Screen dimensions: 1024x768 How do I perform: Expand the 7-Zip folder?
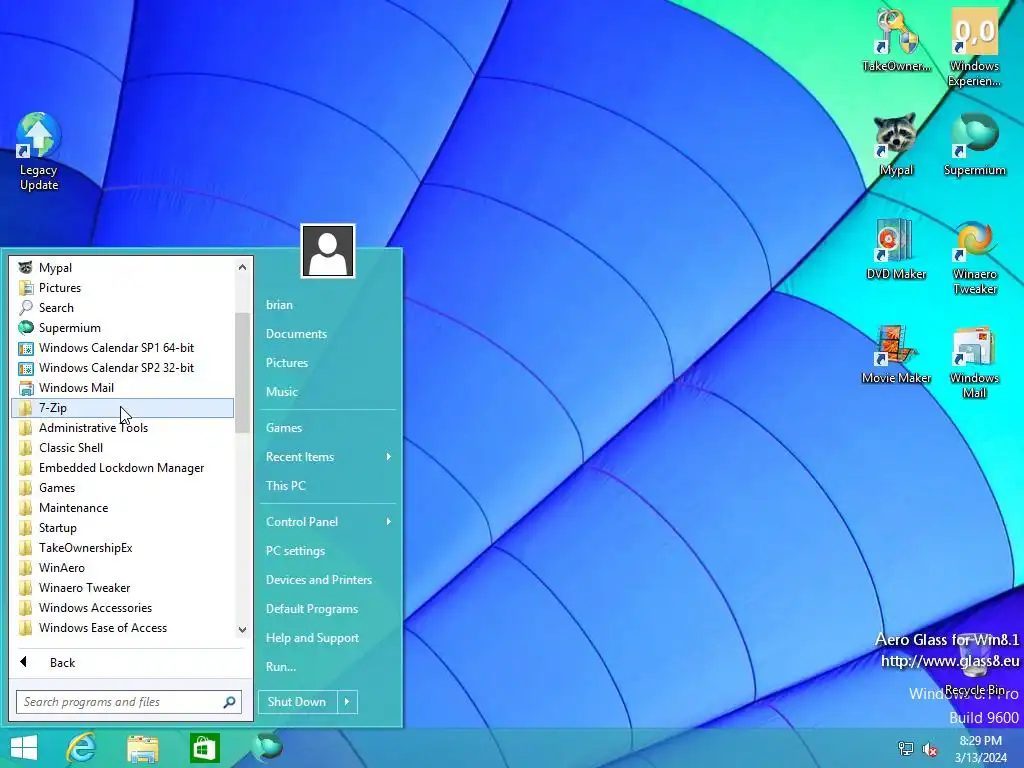tap(123, 408)
